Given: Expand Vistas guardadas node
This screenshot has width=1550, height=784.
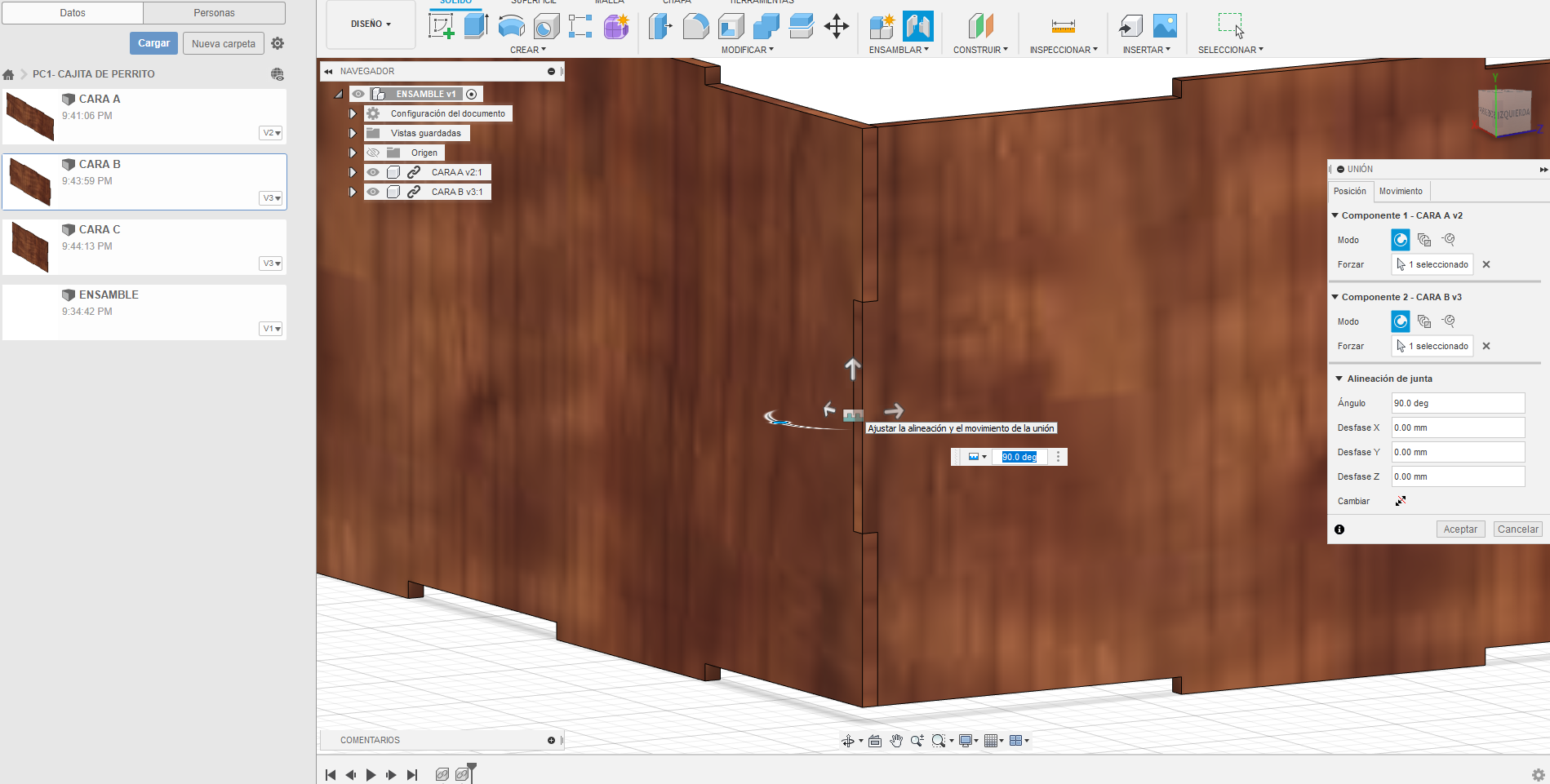Looking at the screenshot, I should point(353,133).
